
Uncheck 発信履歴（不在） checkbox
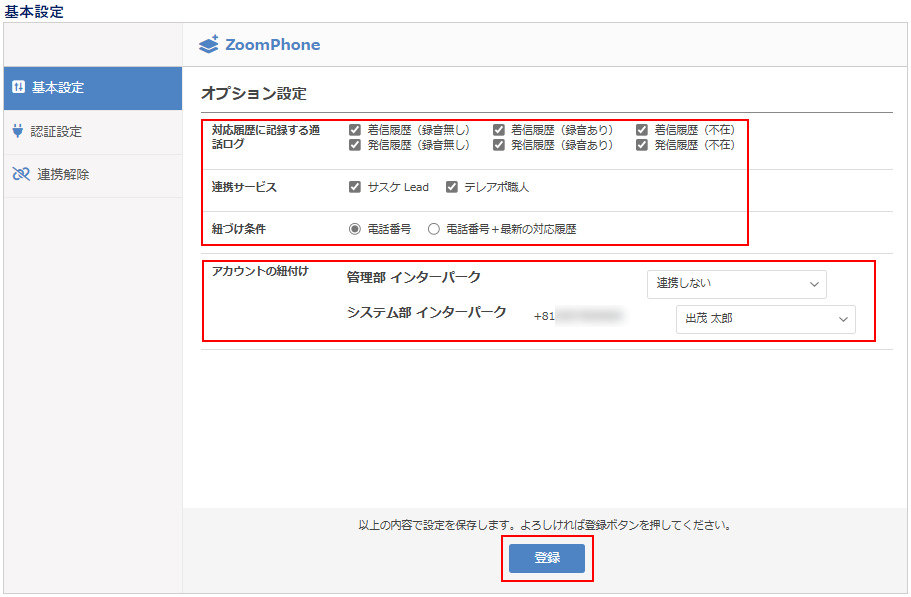(642, 145)
